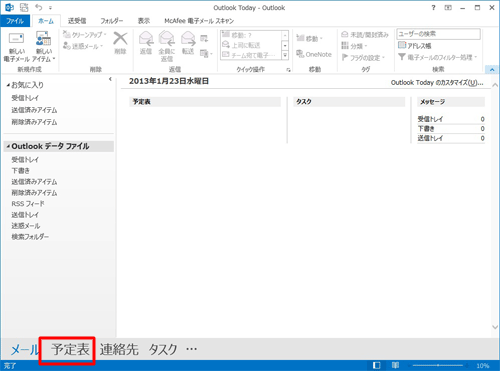Click 送信トレイ in the メッセージ list
Screen dimensions: 500x371
click(430, 138)
